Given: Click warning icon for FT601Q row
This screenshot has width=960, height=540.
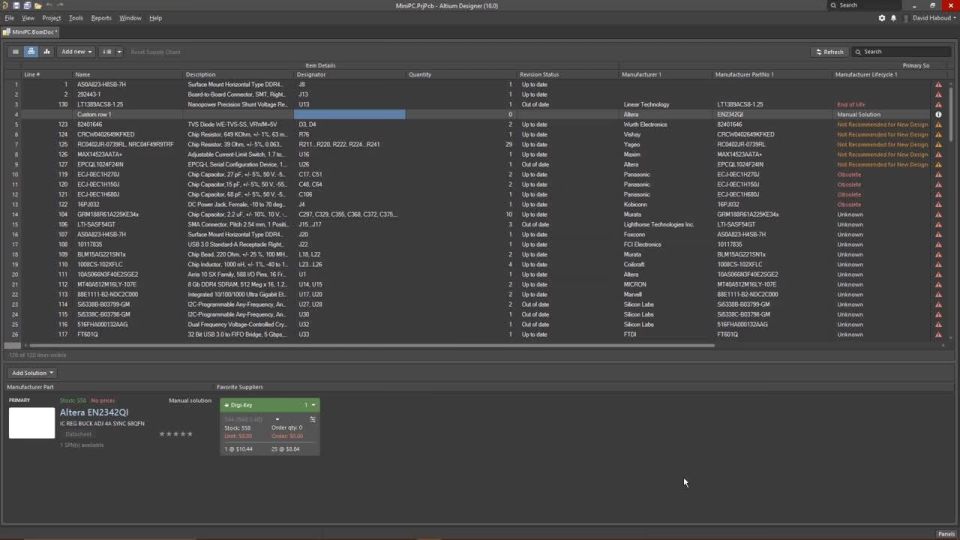Looking at the screenshot, I should [938, 334].
